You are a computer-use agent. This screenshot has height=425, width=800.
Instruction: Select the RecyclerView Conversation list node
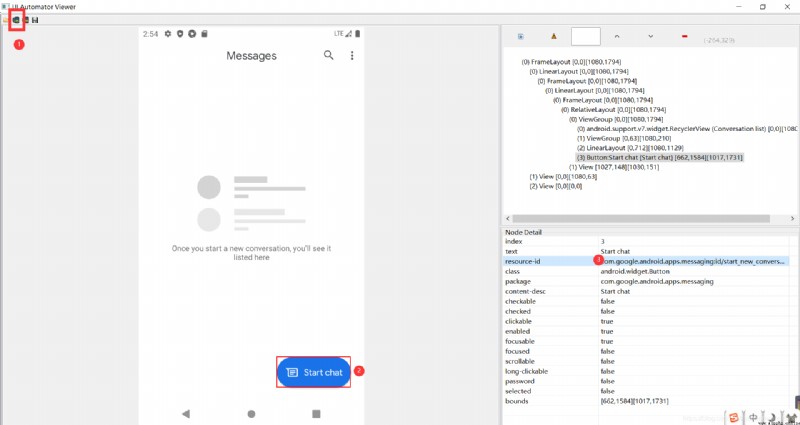coord(687,129)
